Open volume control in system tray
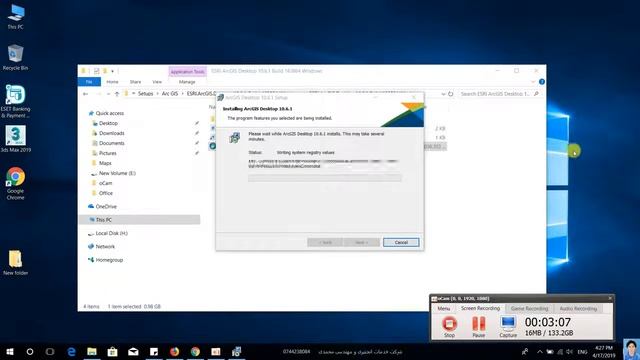The height and width of the screenshot is (360, 640). (x=569, y=351)
